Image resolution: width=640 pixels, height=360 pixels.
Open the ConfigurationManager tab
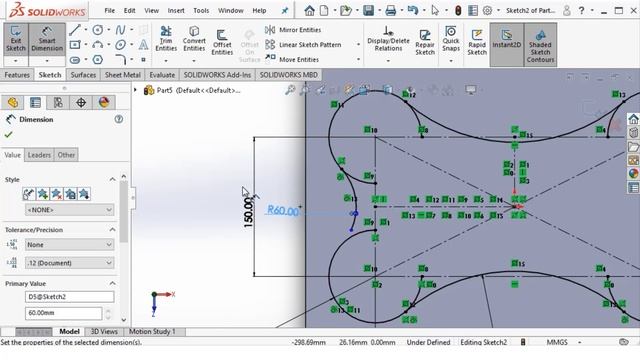[58, 102]
